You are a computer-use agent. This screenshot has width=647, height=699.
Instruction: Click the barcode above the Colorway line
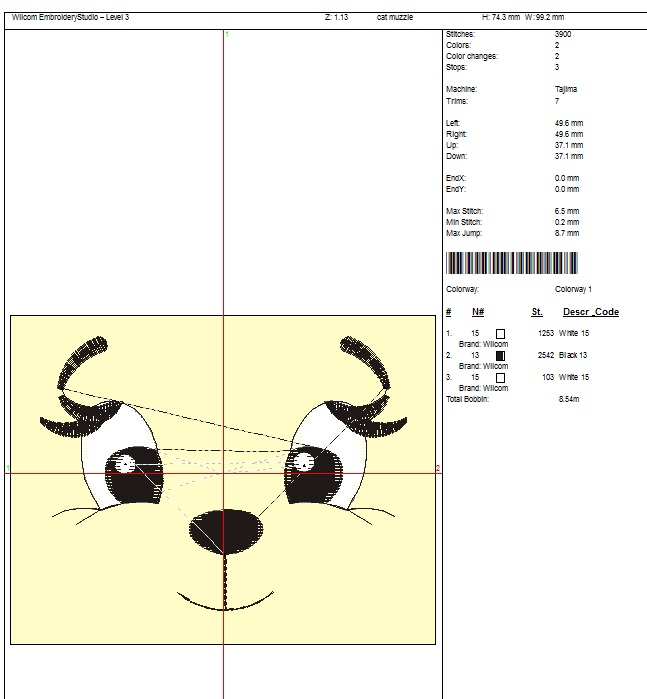pos(511,263)
